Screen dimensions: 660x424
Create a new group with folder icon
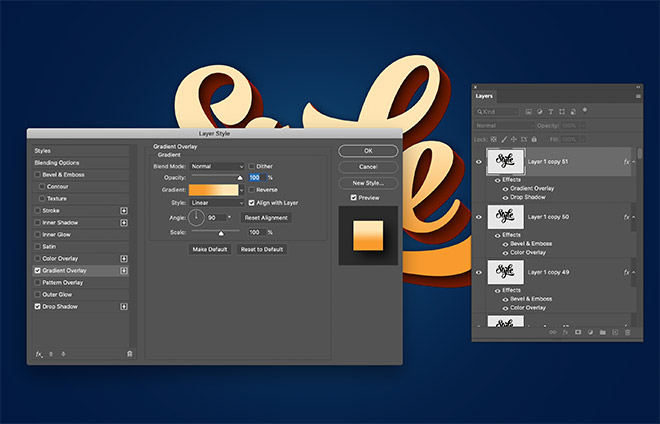click(x=602, y=331)
